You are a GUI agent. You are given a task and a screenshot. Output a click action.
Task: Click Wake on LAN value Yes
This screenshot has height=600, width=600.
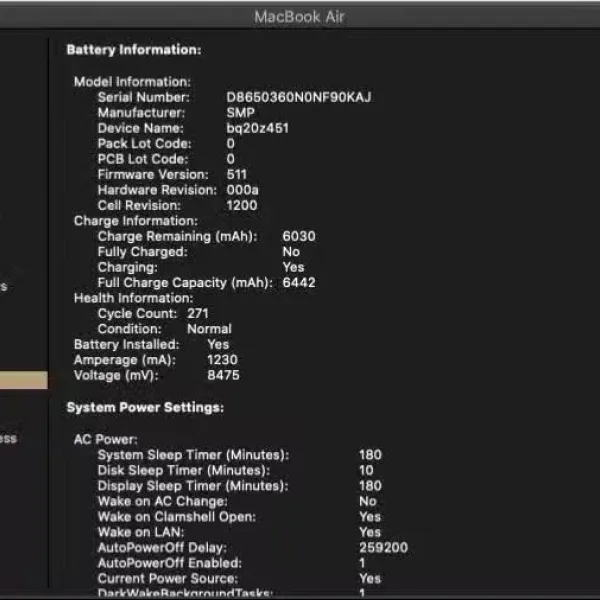point(370,532)
